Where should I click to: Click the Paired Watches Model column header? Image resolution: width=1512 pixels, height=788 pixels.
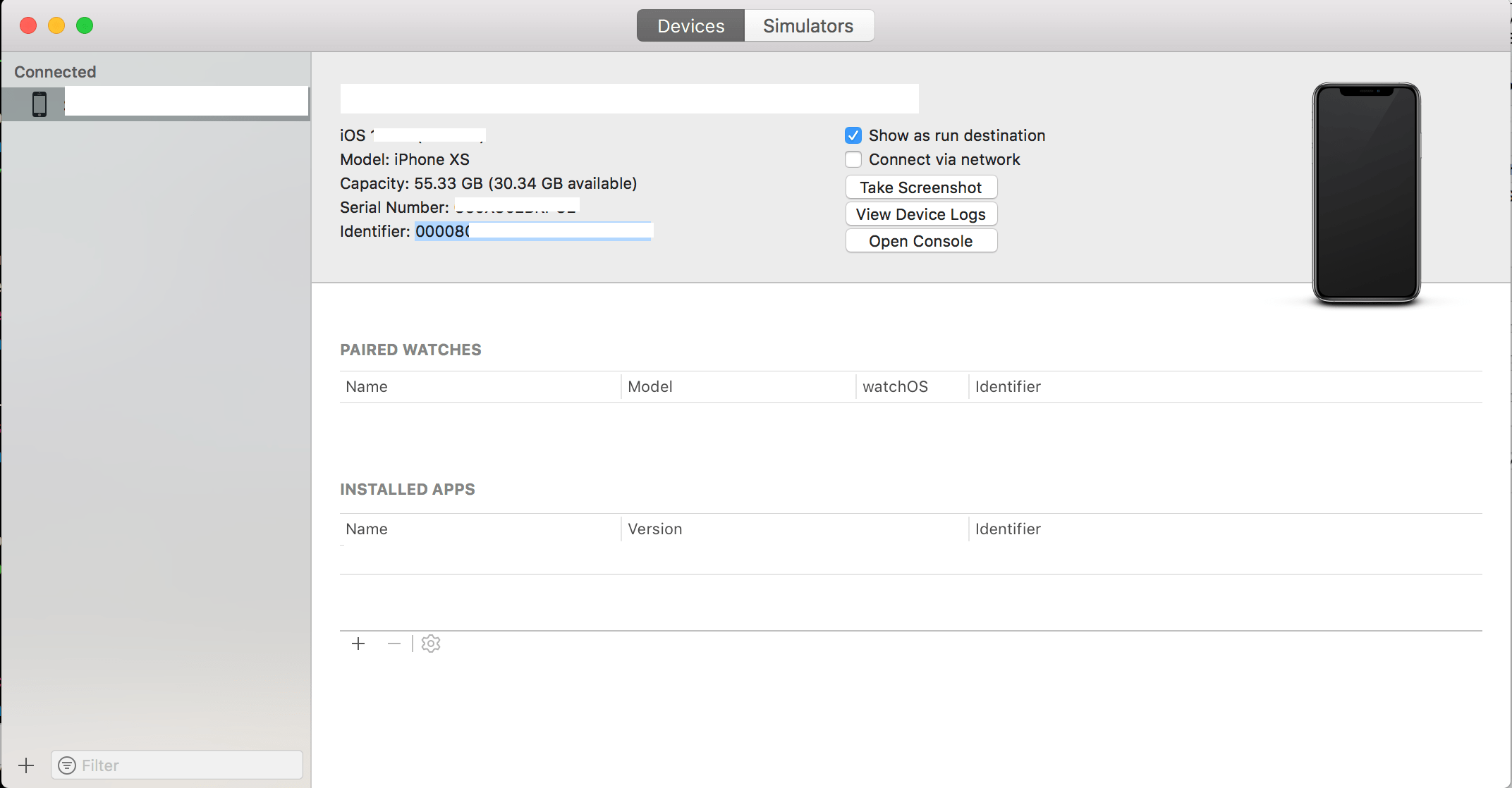tap(738, 387)
